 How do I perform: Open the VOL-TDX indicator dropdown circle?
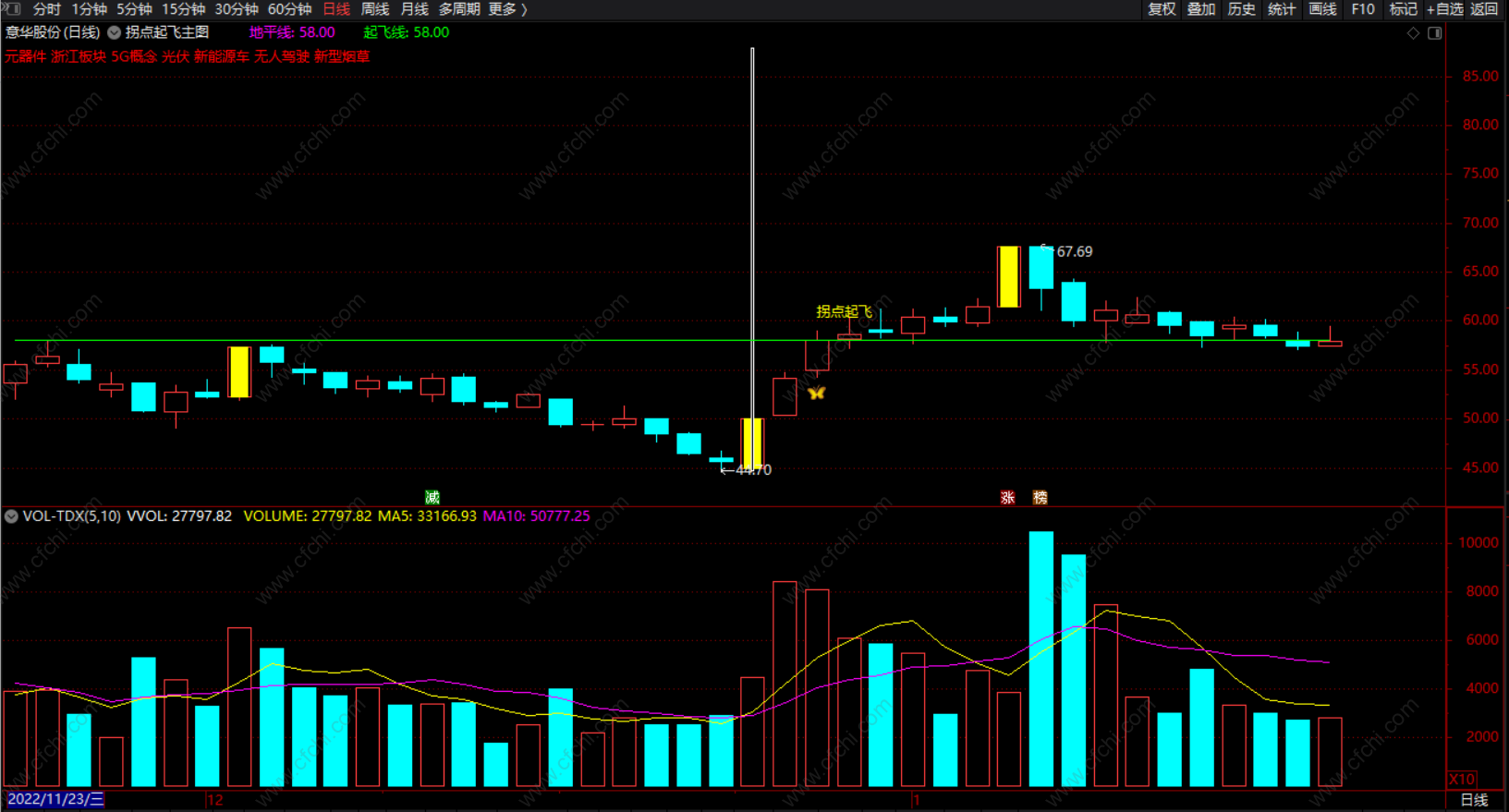(x=11, y=516)
